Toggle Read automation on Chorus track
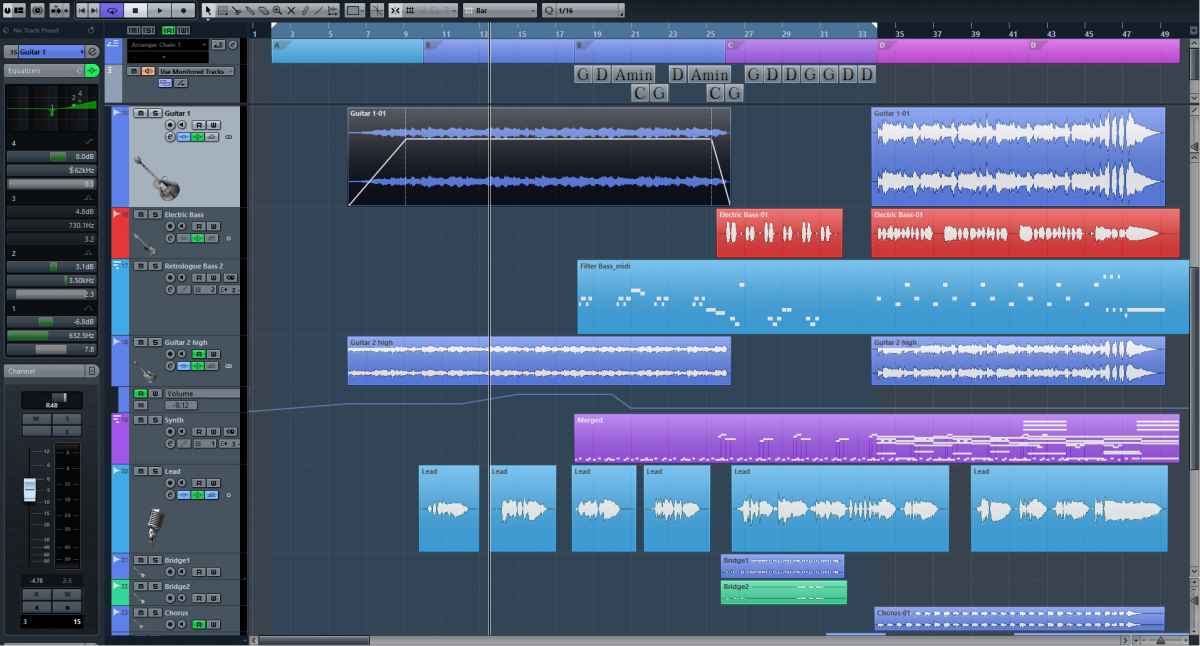 pos(200,625)
